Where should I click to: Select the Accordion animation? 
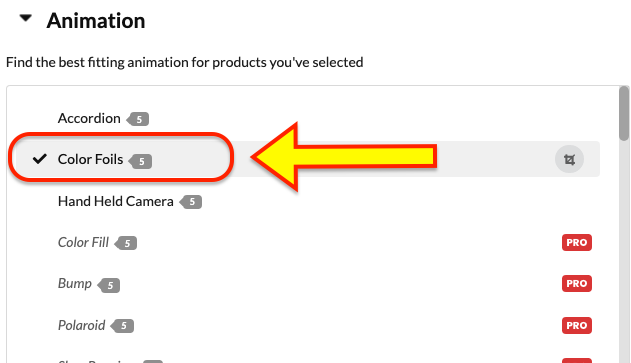pyautogui.click(x=89, y=118)
